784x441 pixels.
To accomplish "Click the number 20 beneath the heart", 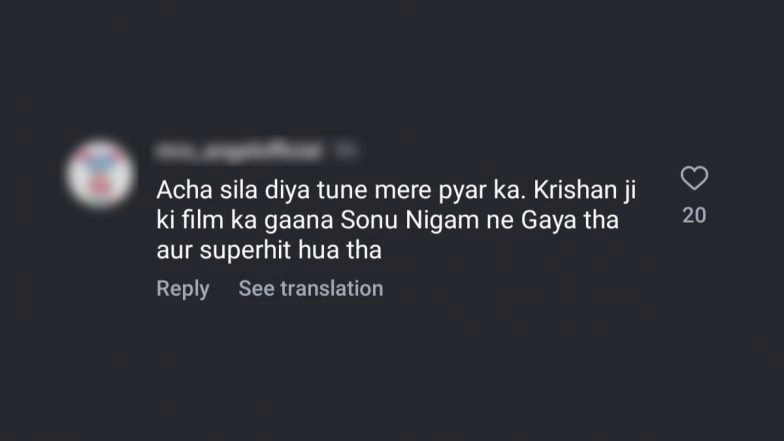I will click(x=694, y=215).
